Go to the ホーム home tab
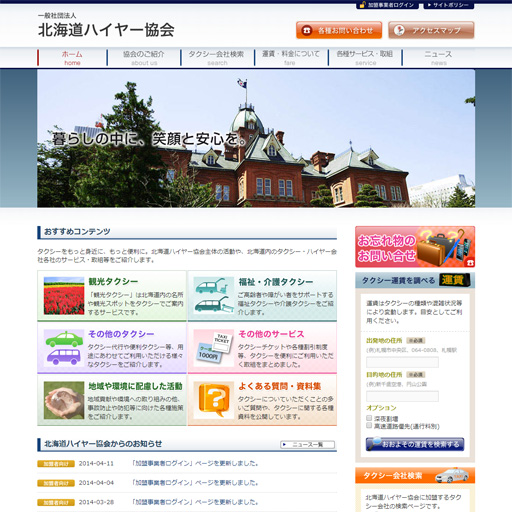Screen dimensions: 512x512 point(72,58)
